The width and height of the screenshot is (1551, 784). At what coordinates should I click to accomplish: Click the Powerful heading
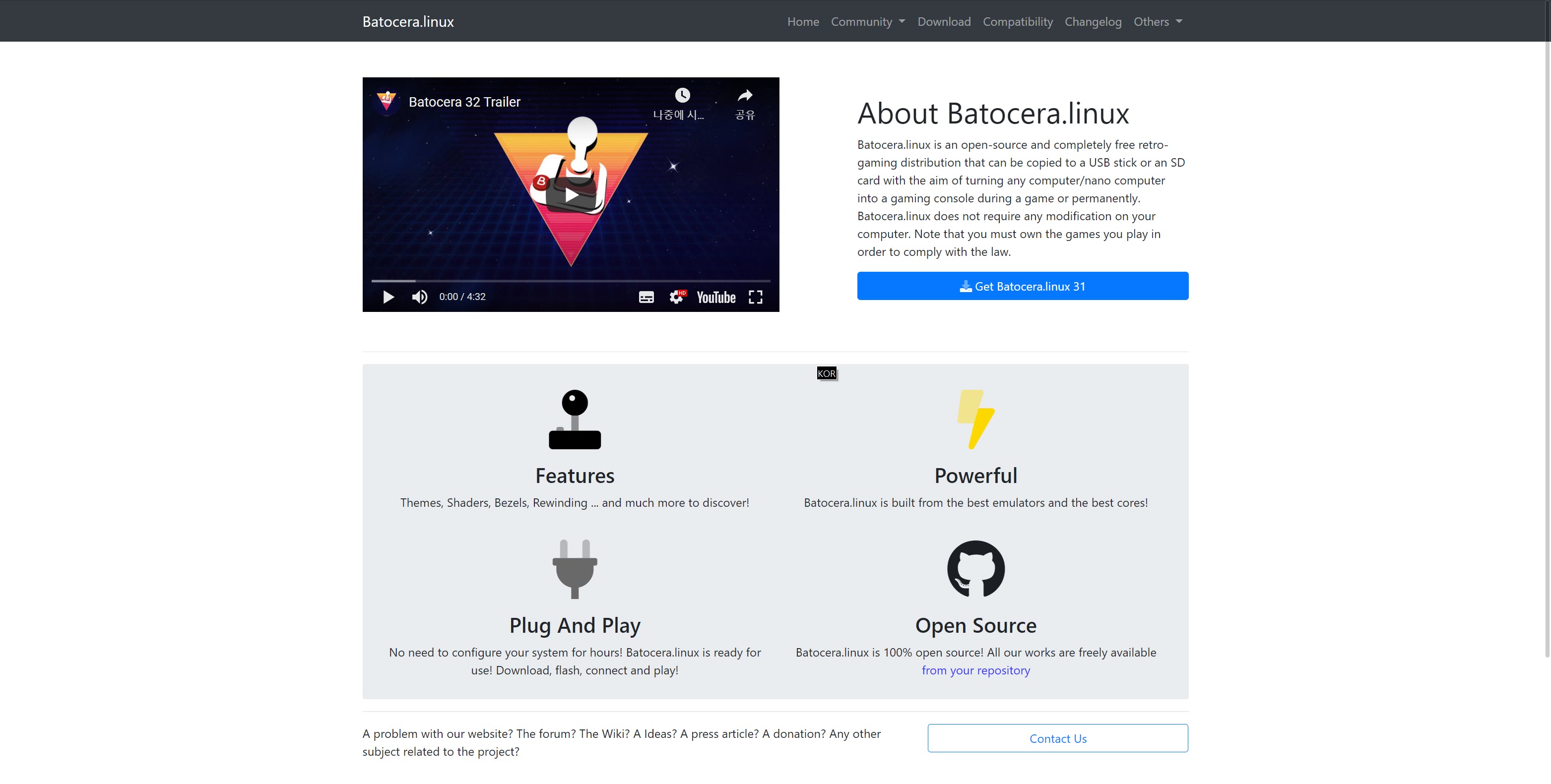pyautogui.click(x=975, y=476)
